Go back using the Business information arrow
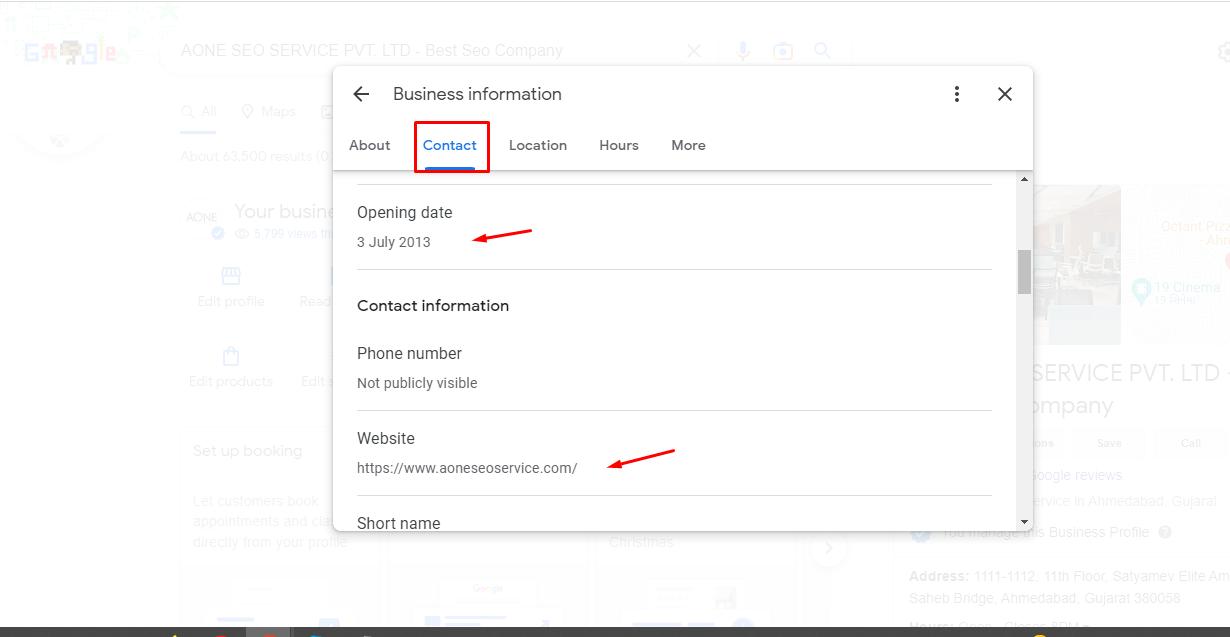Screen dimensions: 1230x637 [x=361, y=94]
